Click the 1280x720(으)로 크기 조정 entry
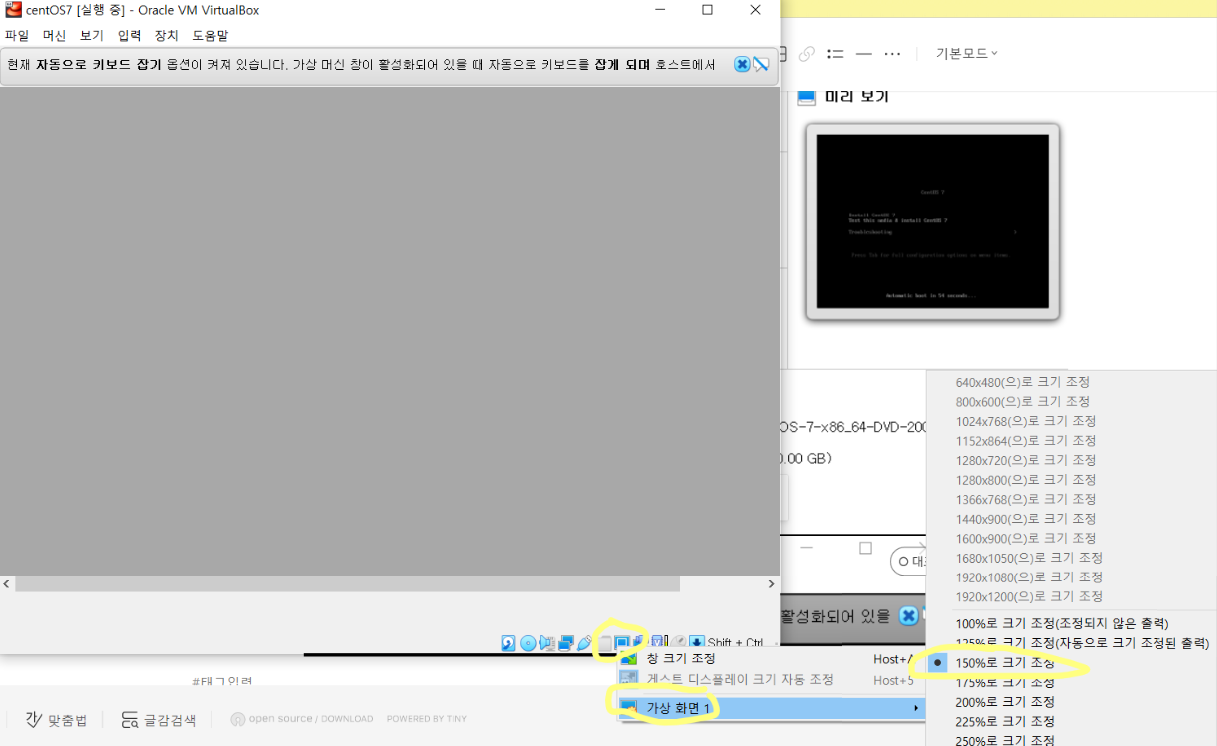The height and width of the screenshot is (746, 1217). pos(1026,460)
